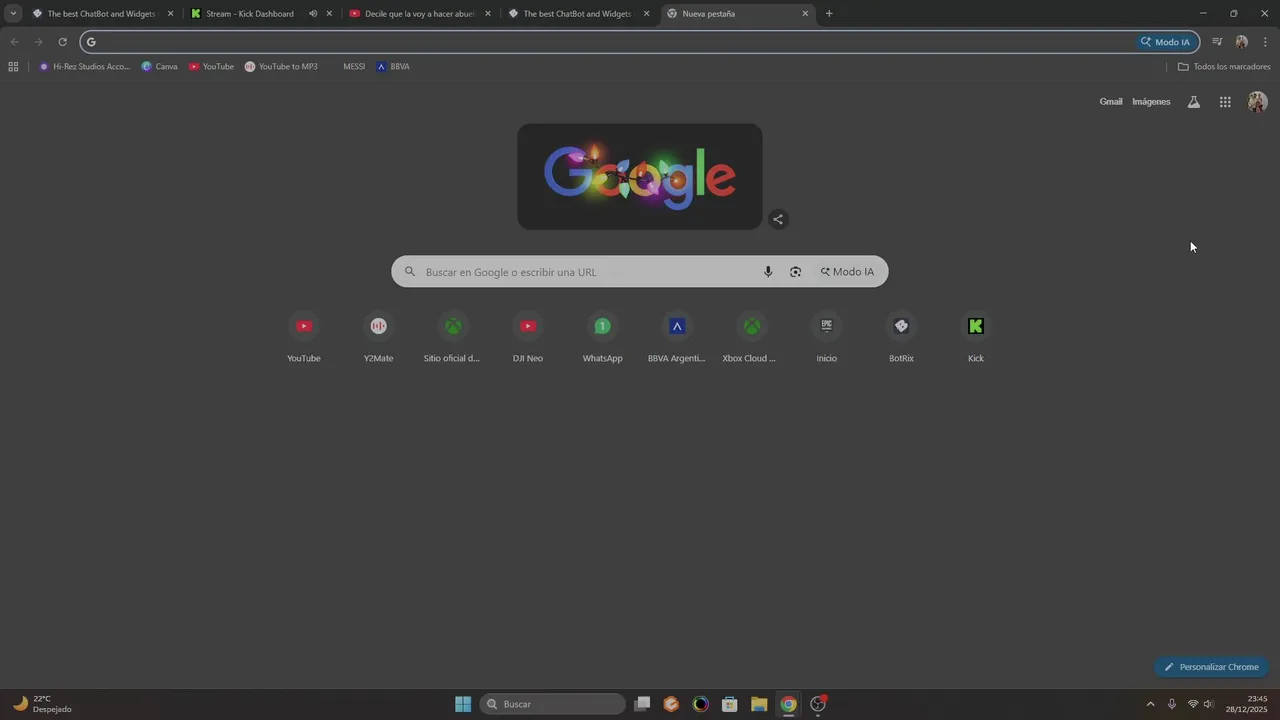The image size is (1280, 720).
Task: Open Microsoft Store from taskbar
Action: click(730, 704)
